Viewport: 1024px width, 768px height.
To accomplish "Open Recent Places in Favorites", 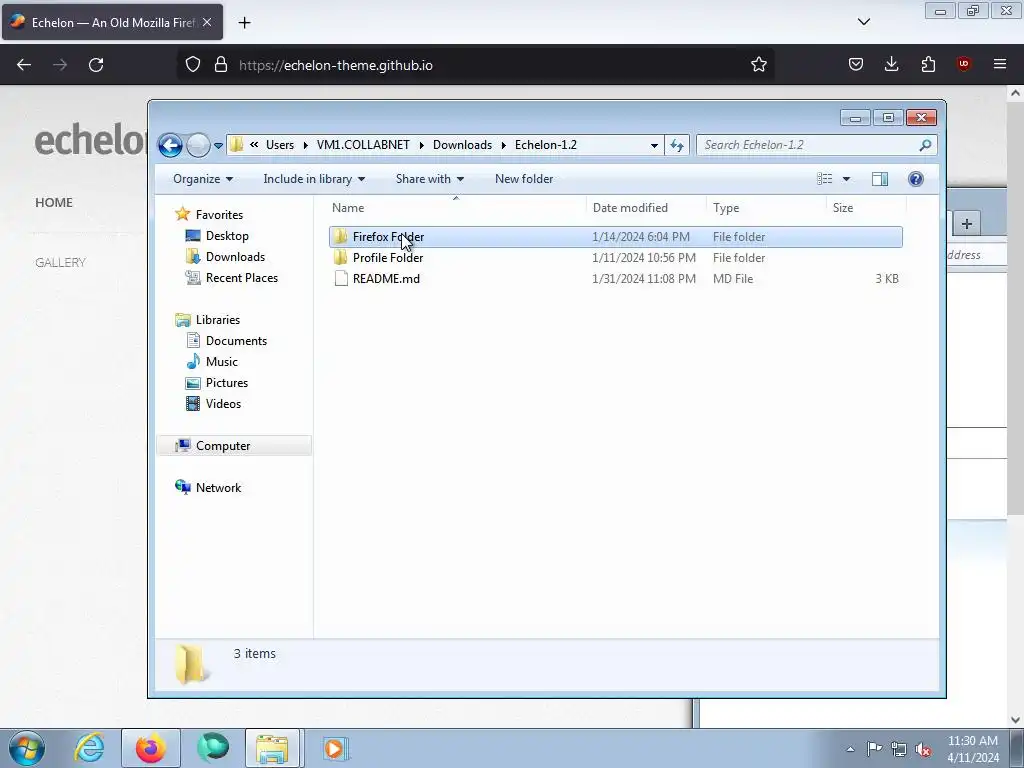I will click(x=241, y=278).
